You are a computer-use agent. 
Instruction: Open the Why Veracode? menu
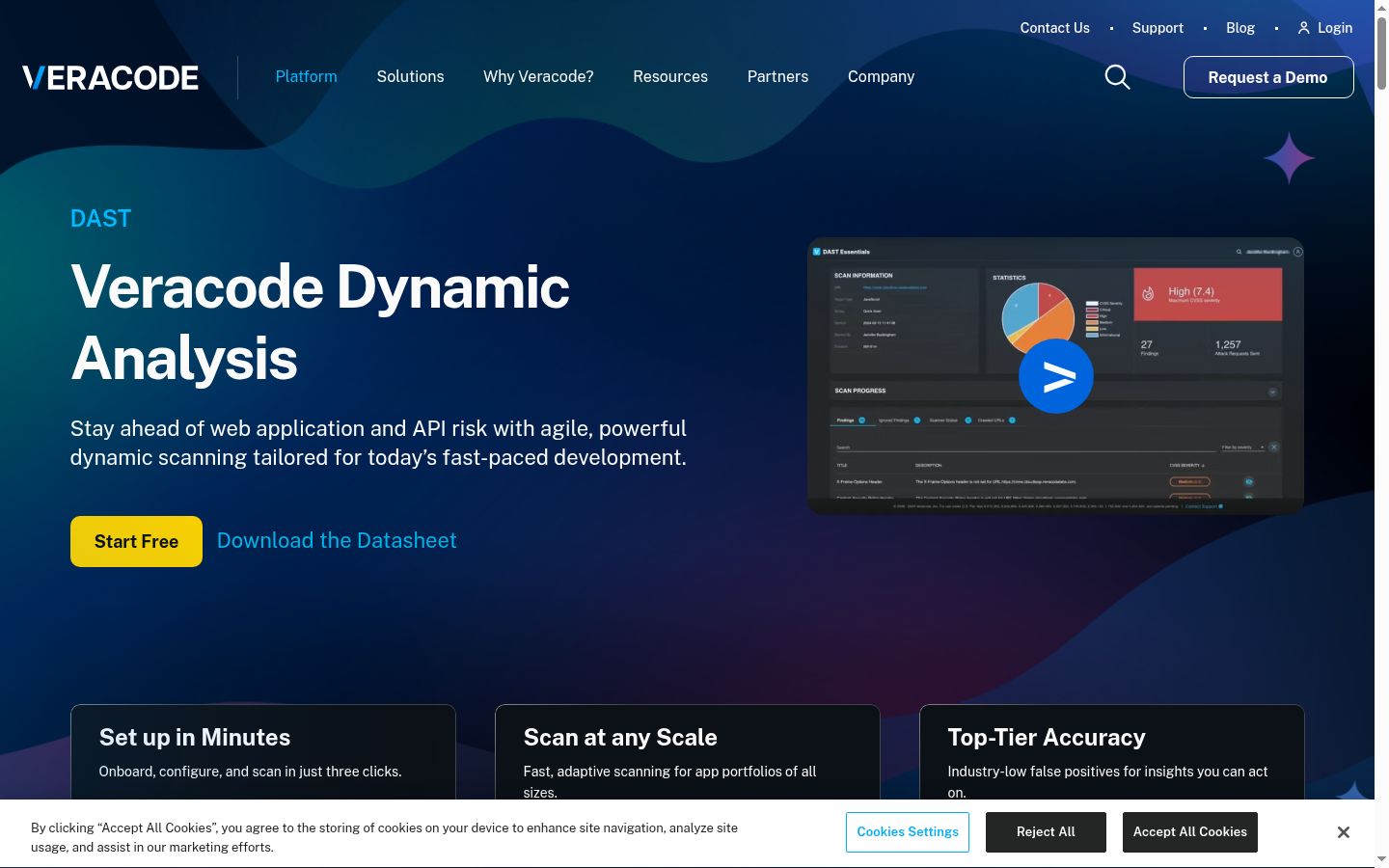[x=538, y=76]
